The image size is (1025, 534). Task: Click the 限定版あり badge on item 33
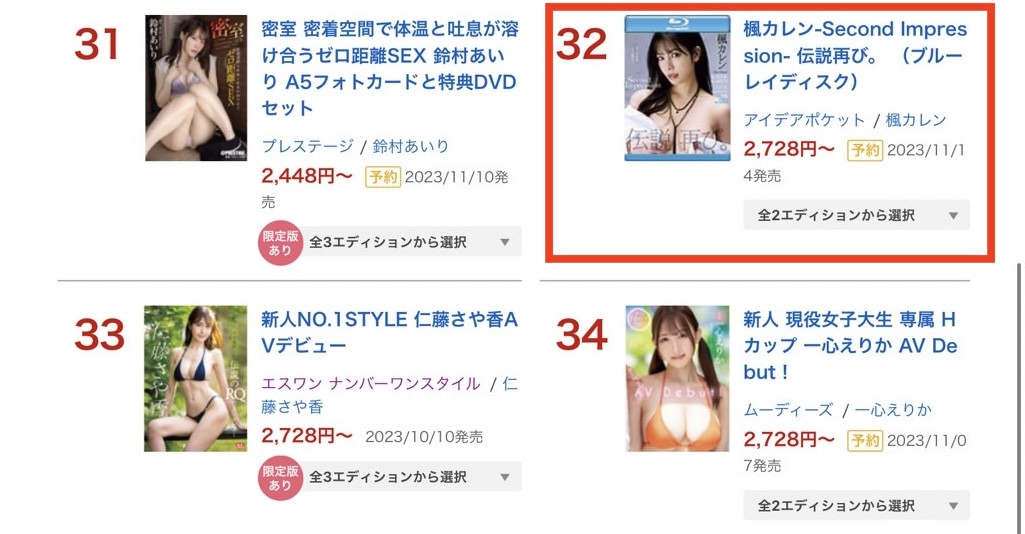click(x=280, y=478)
